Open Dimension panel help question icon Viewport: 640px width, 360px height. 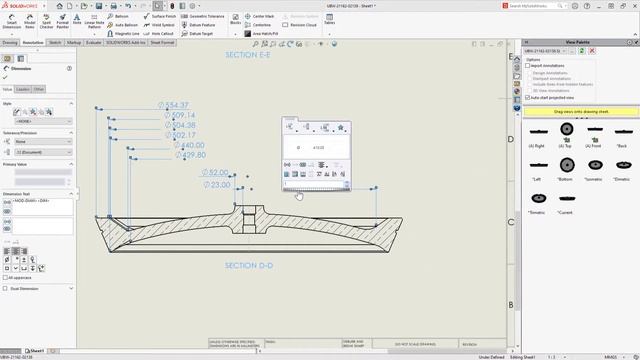[69, 69]
